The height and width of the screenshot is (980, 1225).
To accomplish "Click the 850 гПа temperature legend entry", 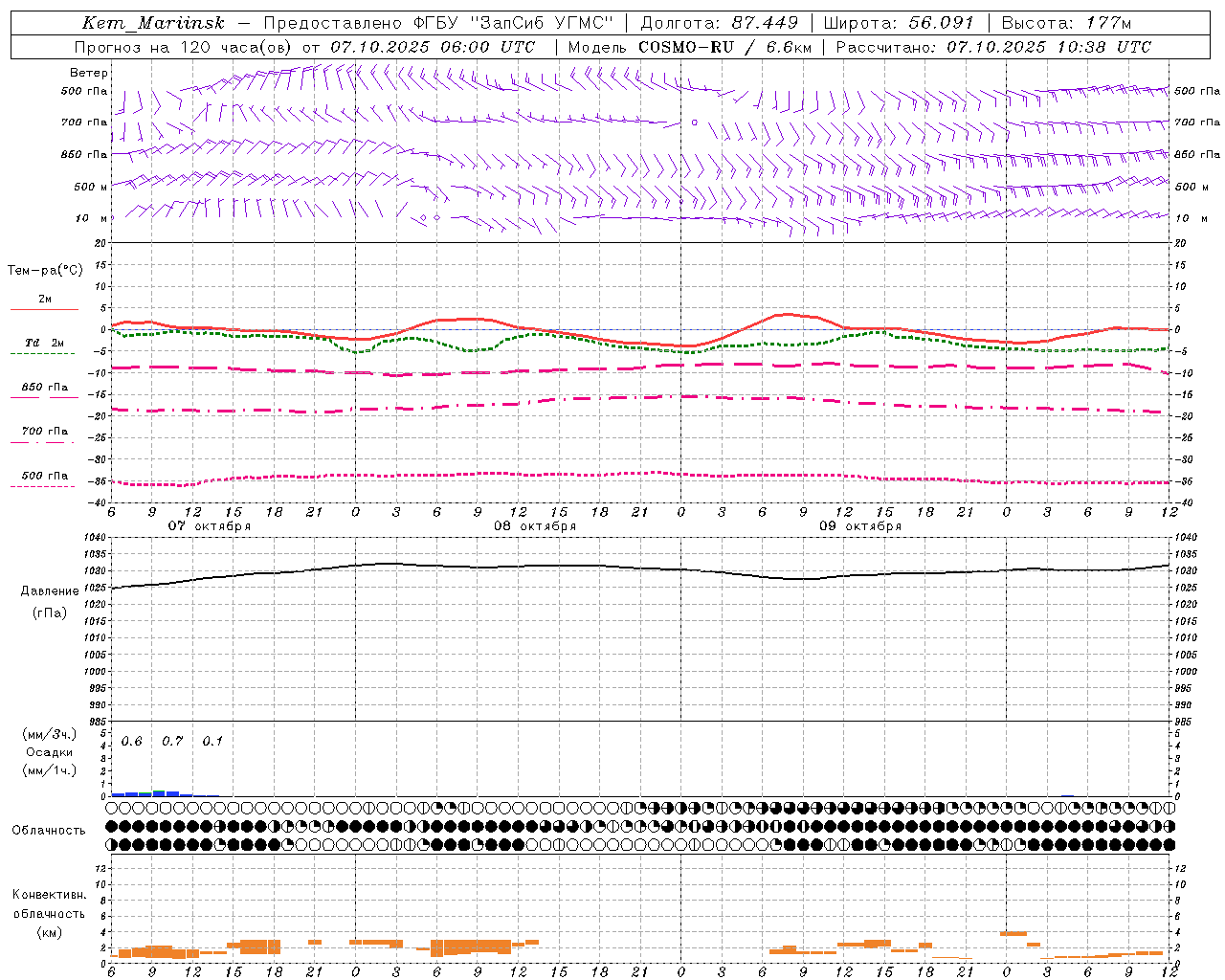I will [x=45, y=388].
